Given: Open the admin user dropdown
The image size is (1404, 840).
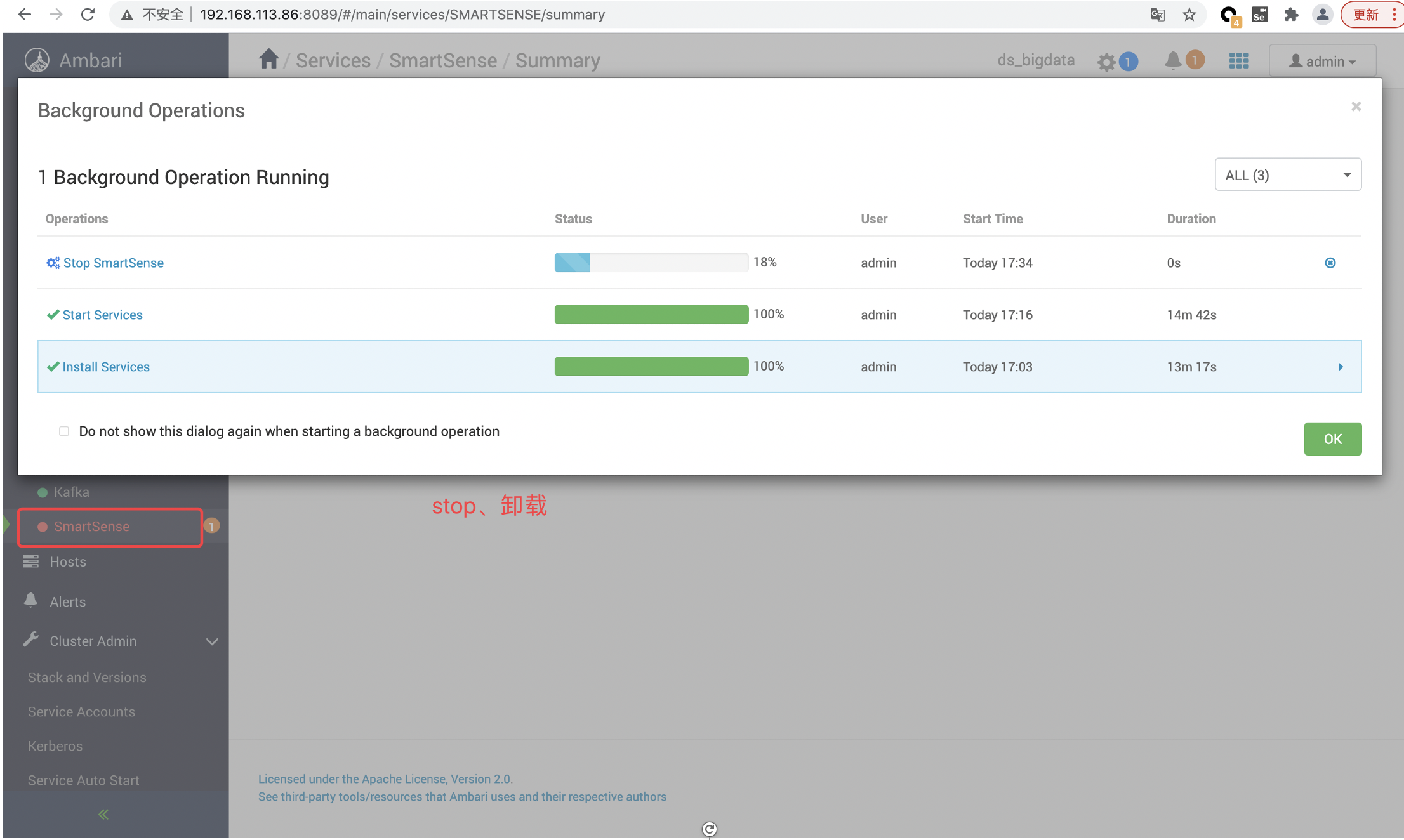Looking at the screenshot, I should (1323, 61).
